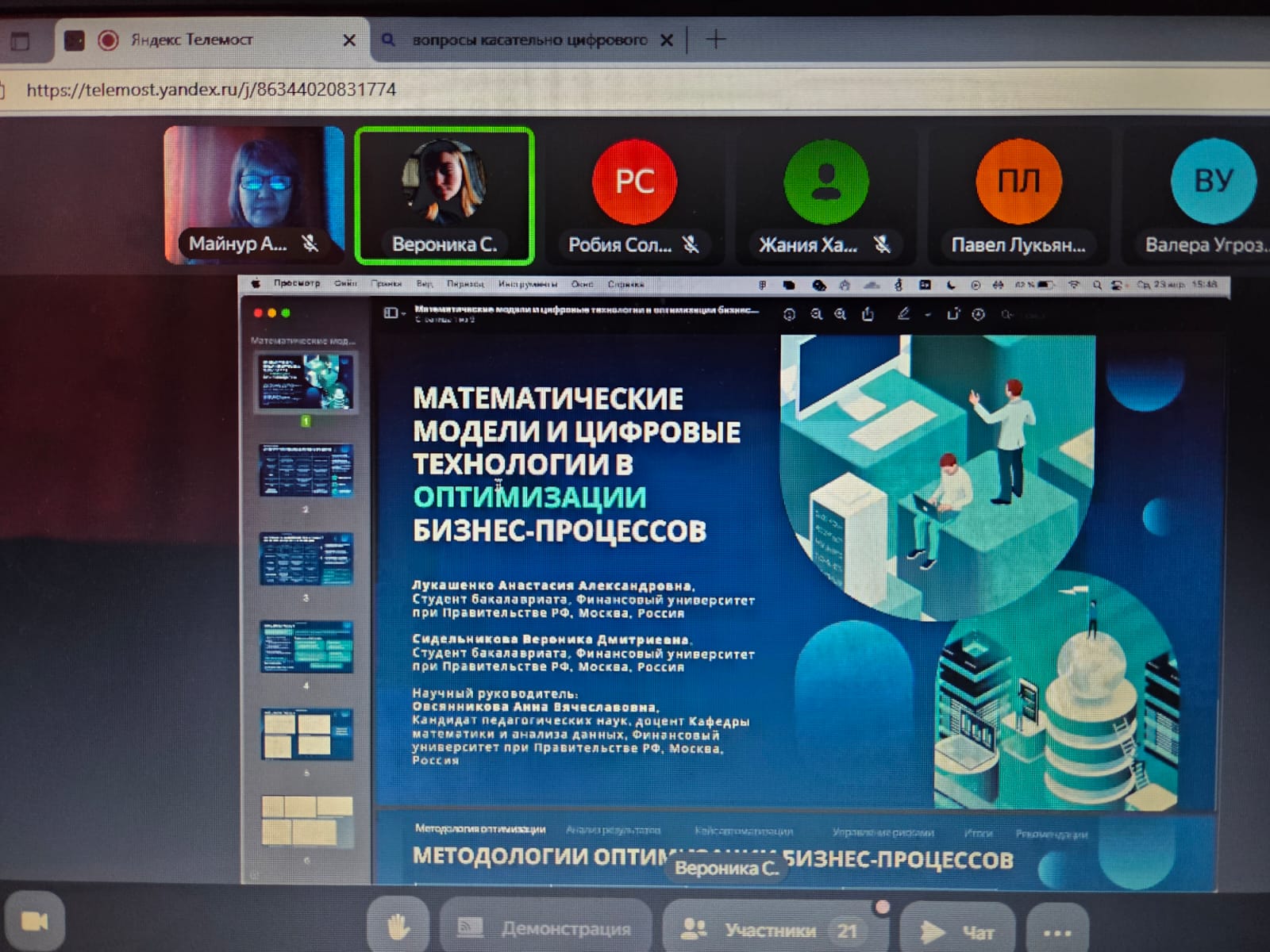This screenshot has height=952, width=1270.
Task: Open the three-dot more options menu
Action: point(1056,932)
